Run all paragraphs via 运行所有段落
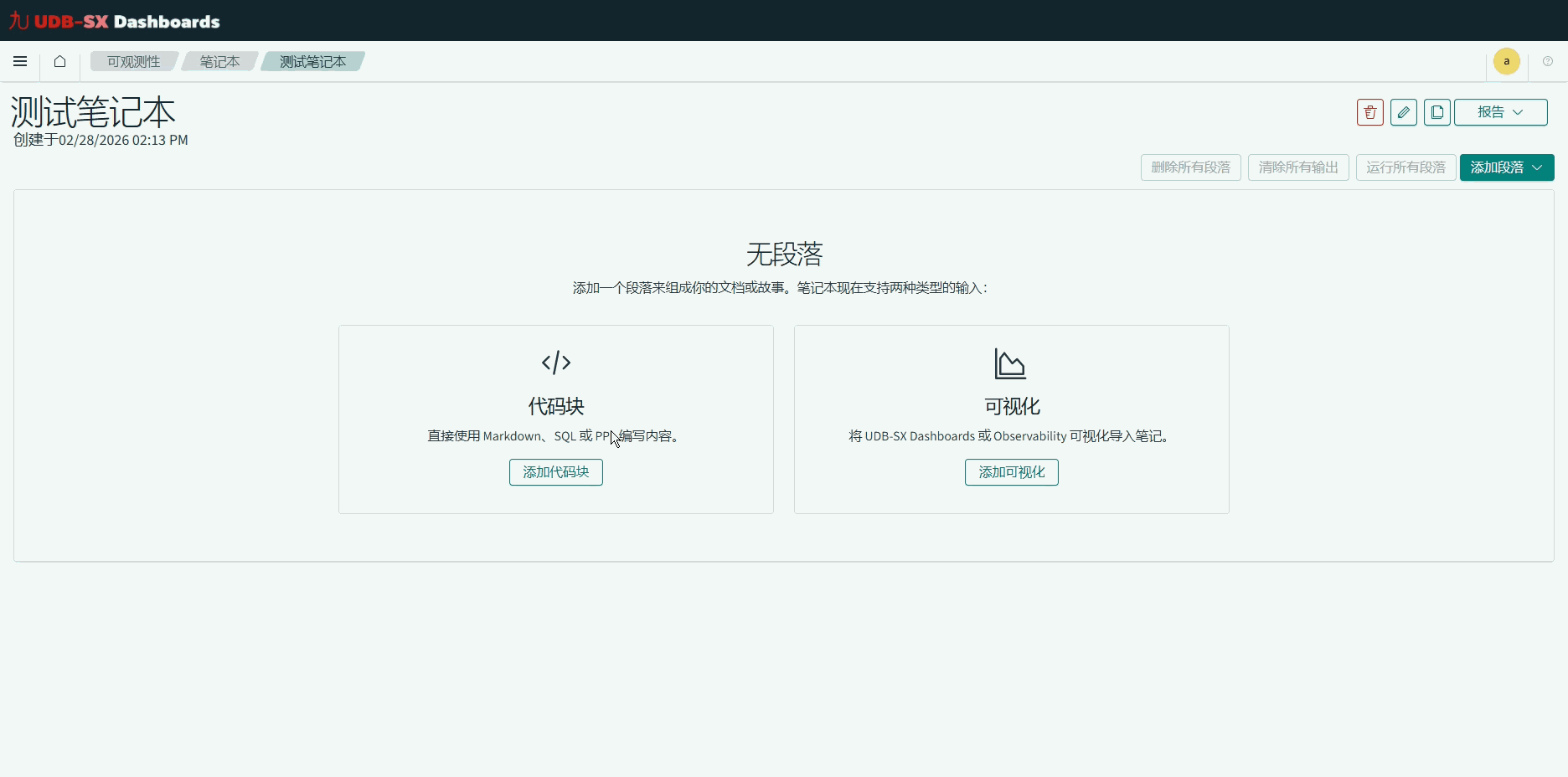Screen dimensions: 1568x777 [1406, 167]
